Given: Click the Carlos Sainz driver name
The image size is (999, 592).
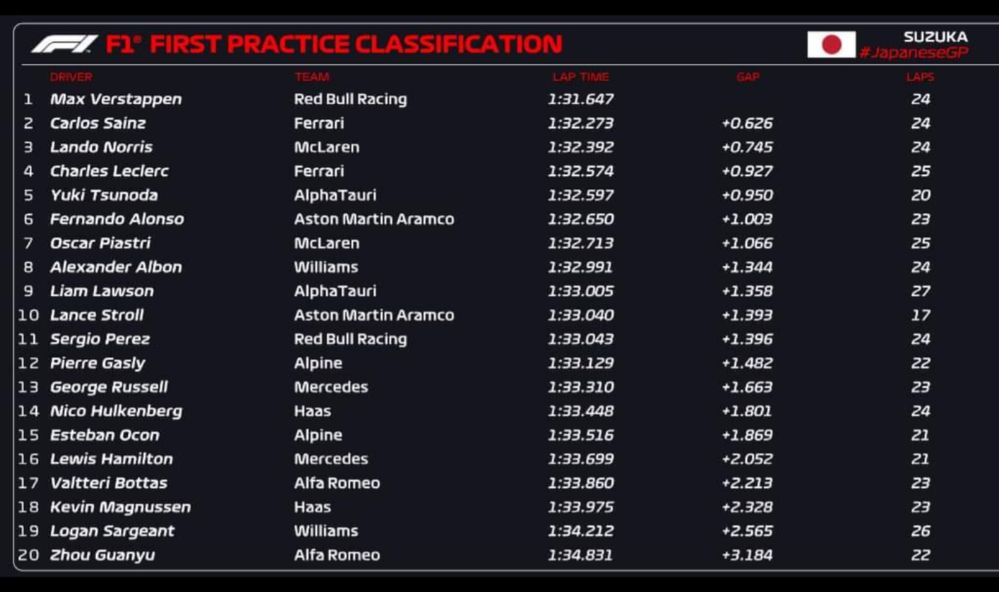Looking at the screenshot, I should (x=98, y=123).
